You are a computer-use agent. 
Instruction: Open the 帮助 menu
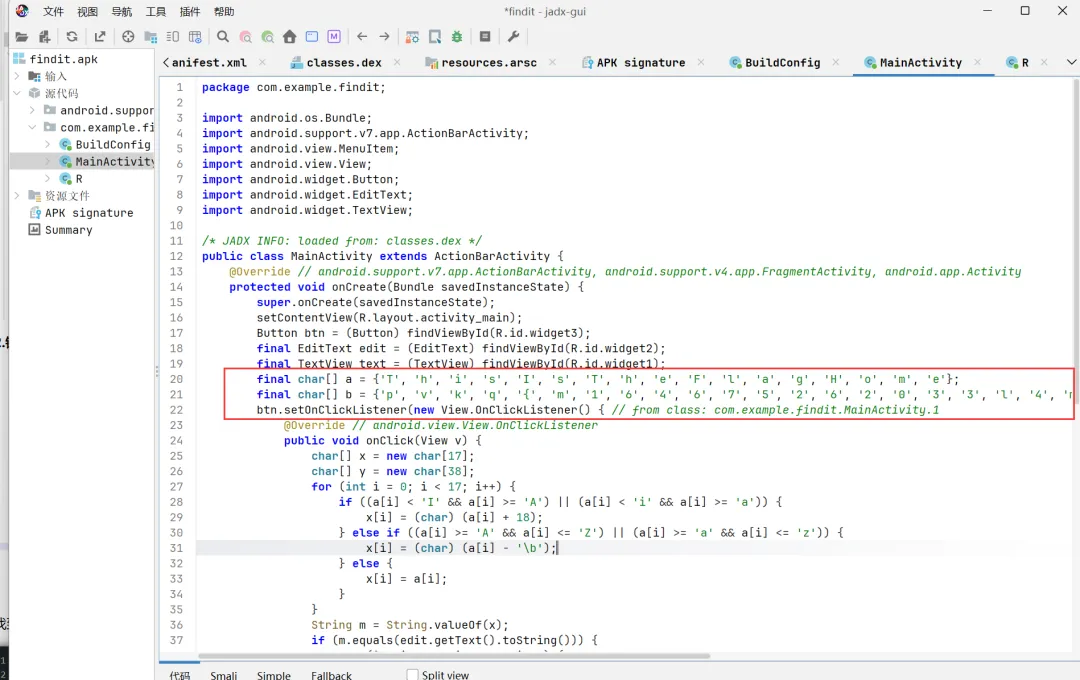(224, 12)
